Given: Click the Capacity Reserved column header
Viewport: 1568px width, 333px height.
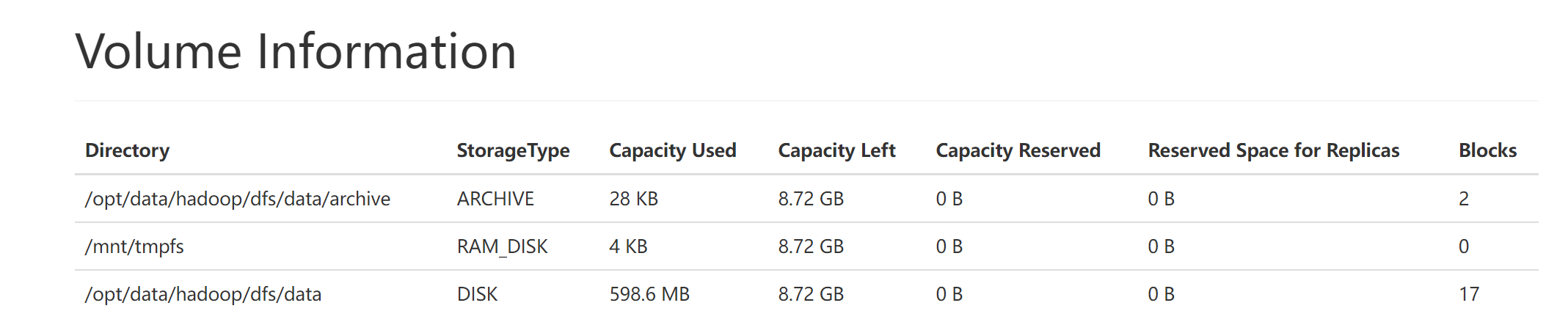Looking at the screenshot, I should (x=1018, y=150).
